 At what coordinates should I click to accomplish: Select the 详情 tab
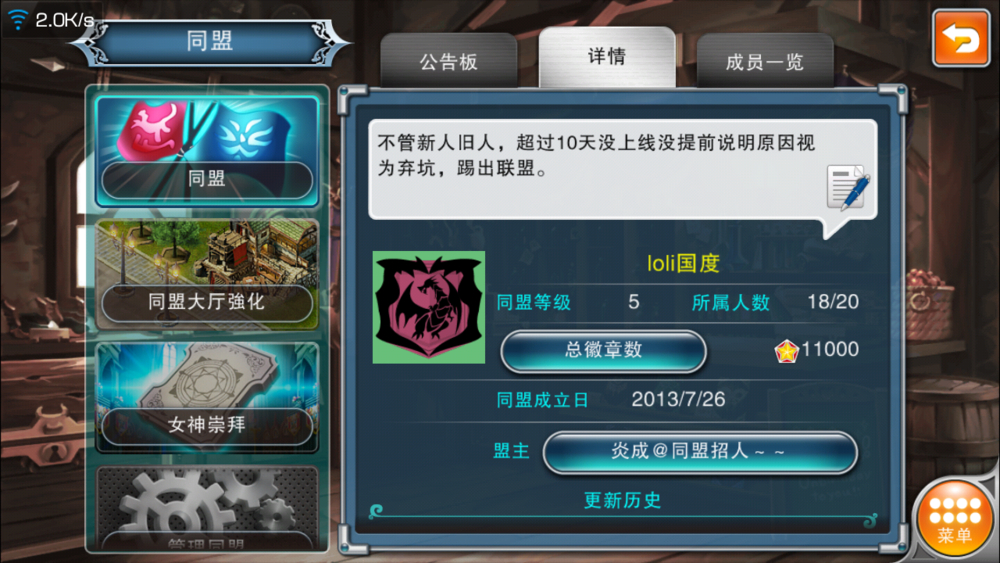click(x=607, y=57)
